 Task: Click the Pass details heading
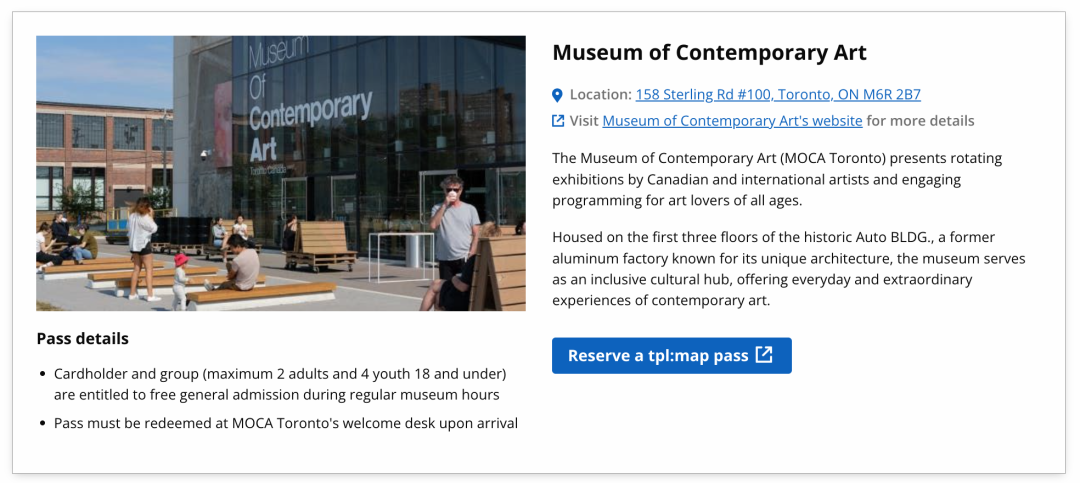tap(83, 339)
